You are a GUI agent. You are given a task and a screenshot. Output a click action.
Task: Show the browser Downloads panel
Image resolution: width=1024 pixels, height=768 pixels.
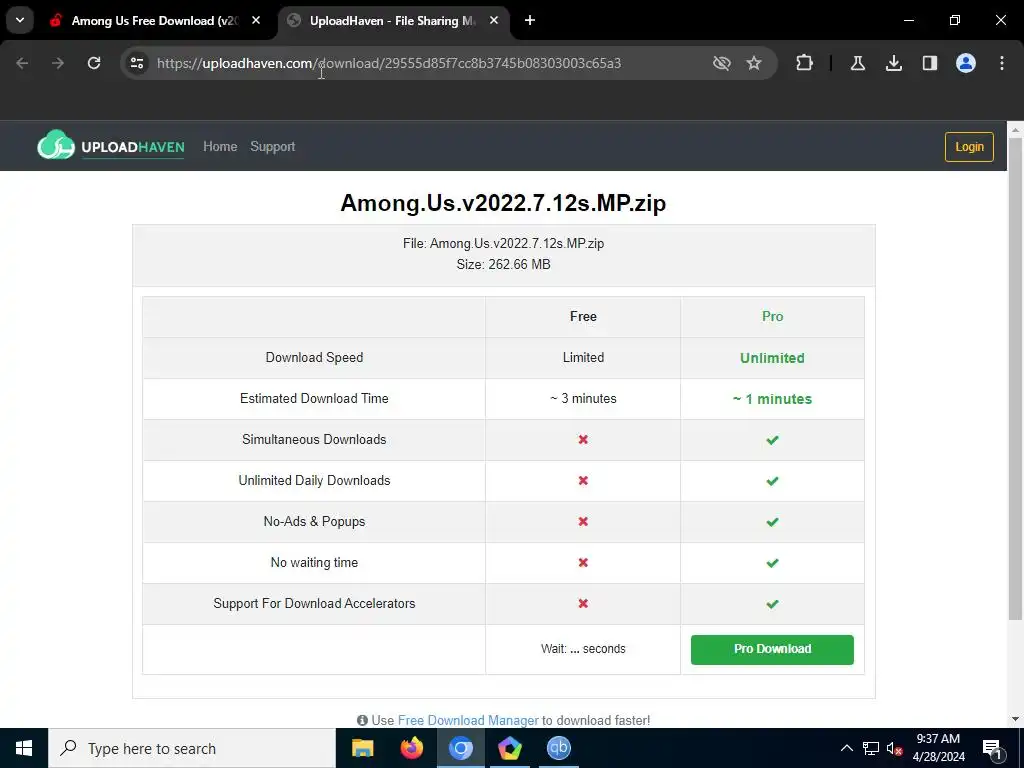(x=894, y=63)
